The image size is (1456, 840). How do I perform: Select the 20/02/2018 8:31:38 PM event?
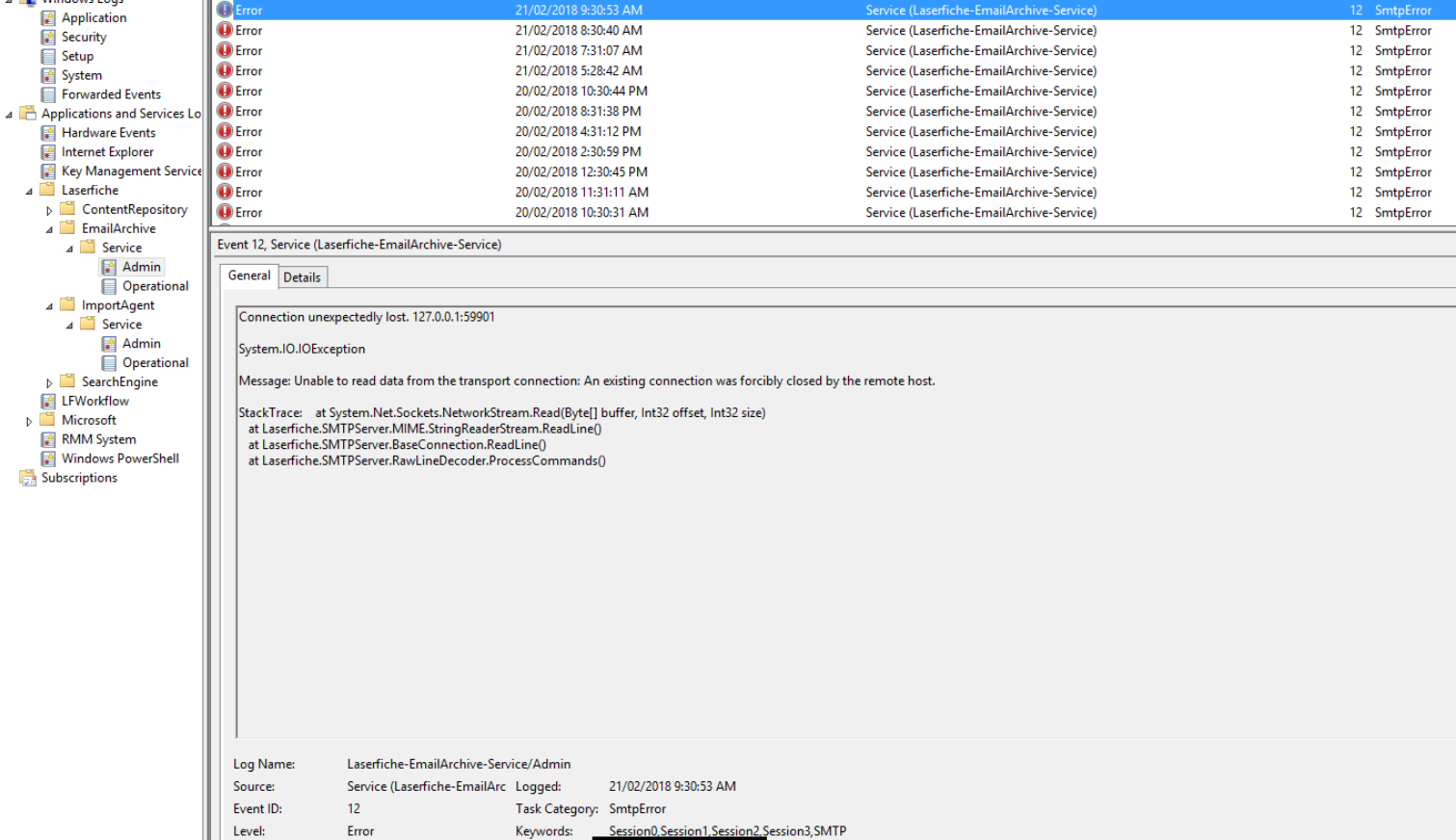pyautogui.click(x=834, y=111)
